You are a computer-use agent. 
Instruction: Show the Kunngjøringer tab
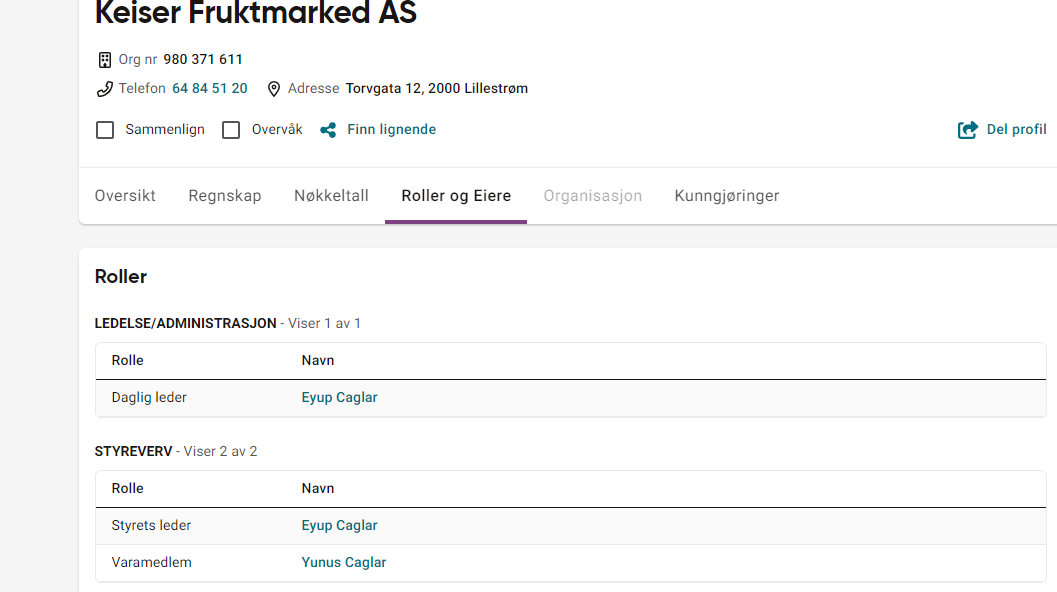tap(727, 196)
